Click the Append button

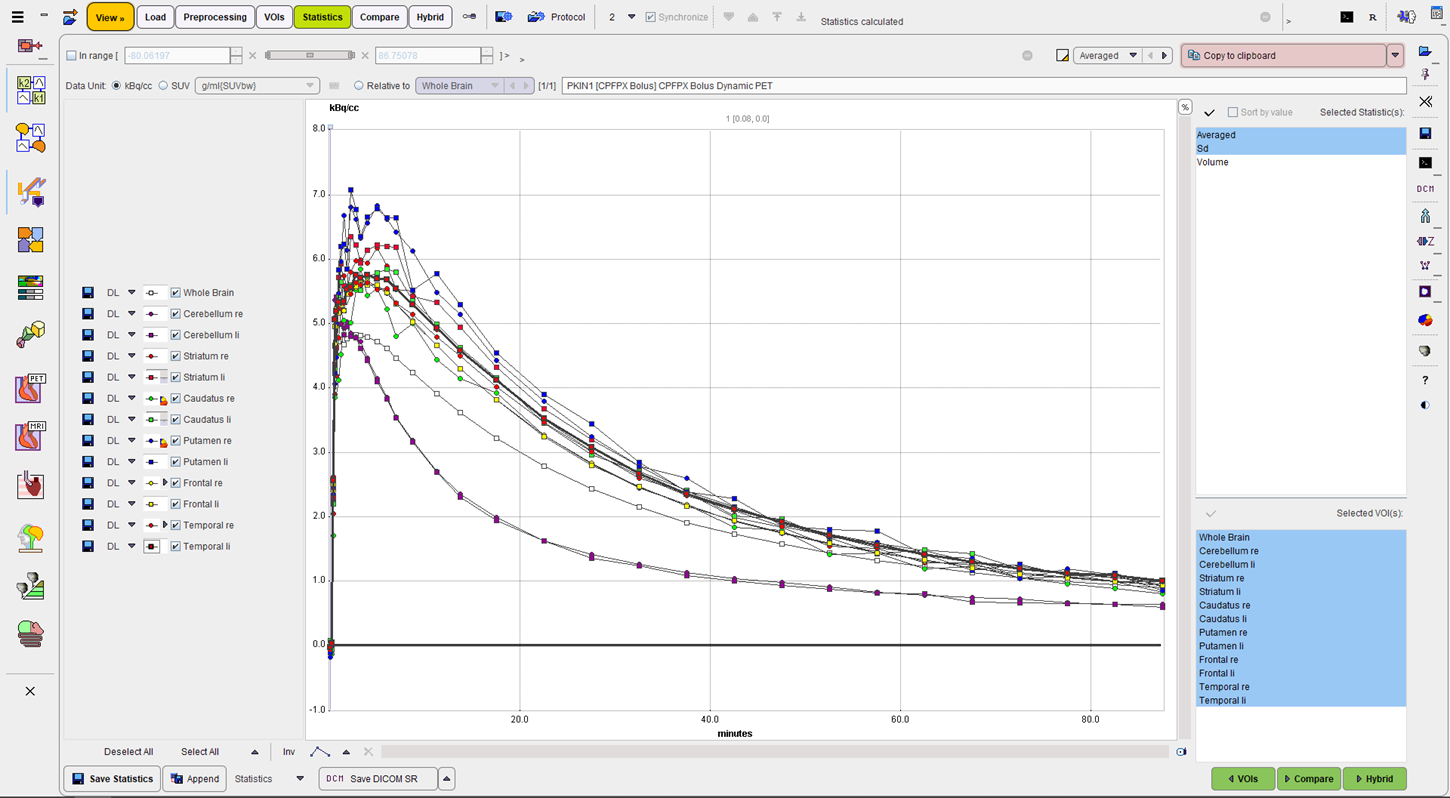(194, 779)
